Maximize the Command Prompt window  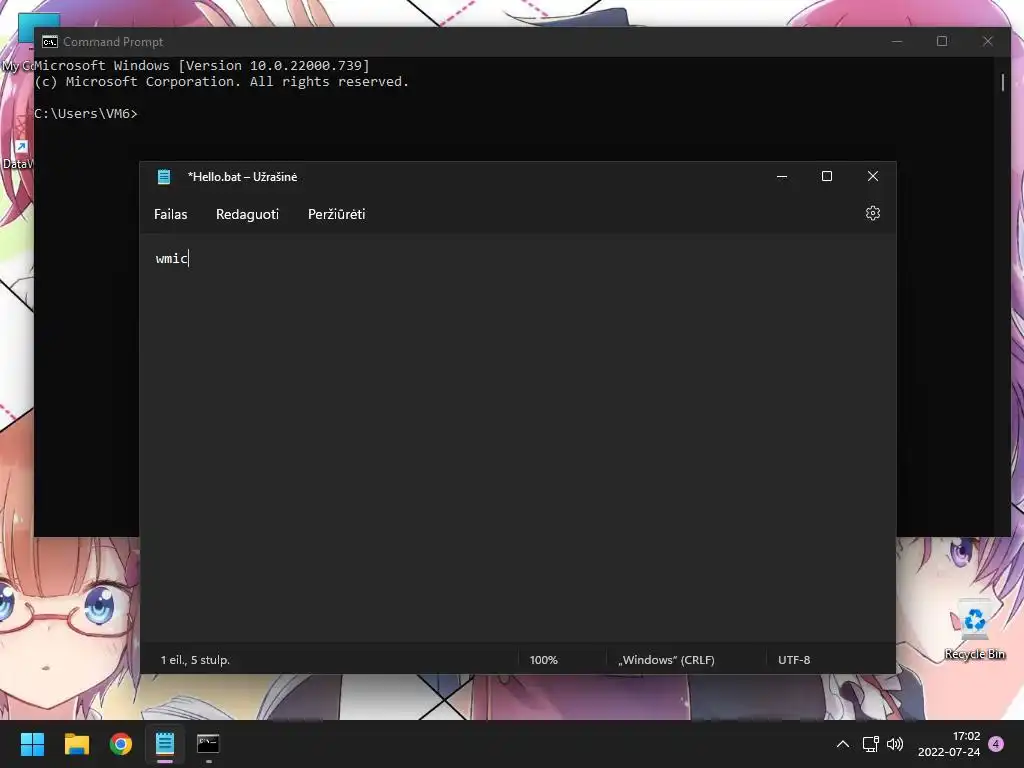coord(942,41)
